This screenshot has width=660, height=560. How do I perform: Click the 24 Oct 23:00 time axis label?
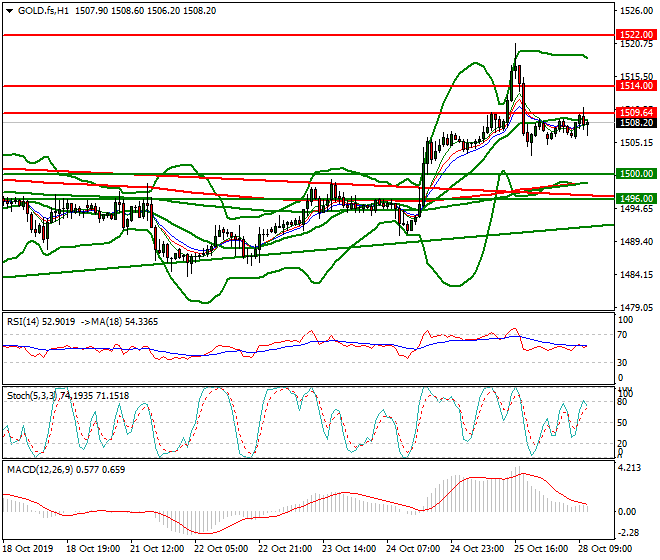pos(477,549)
